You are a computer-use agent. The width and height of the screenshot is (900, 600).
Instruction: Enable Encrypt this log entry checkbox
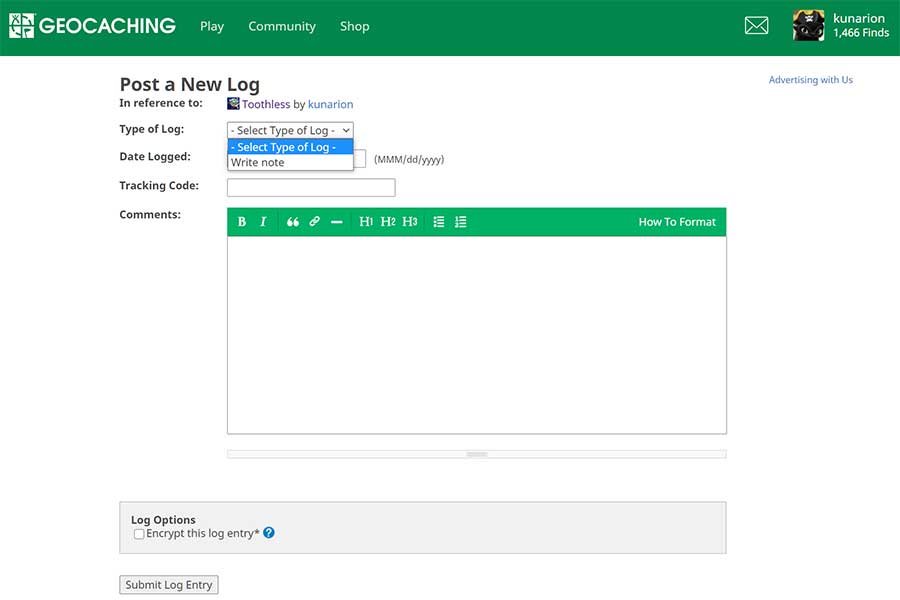[x=139, y=534]
